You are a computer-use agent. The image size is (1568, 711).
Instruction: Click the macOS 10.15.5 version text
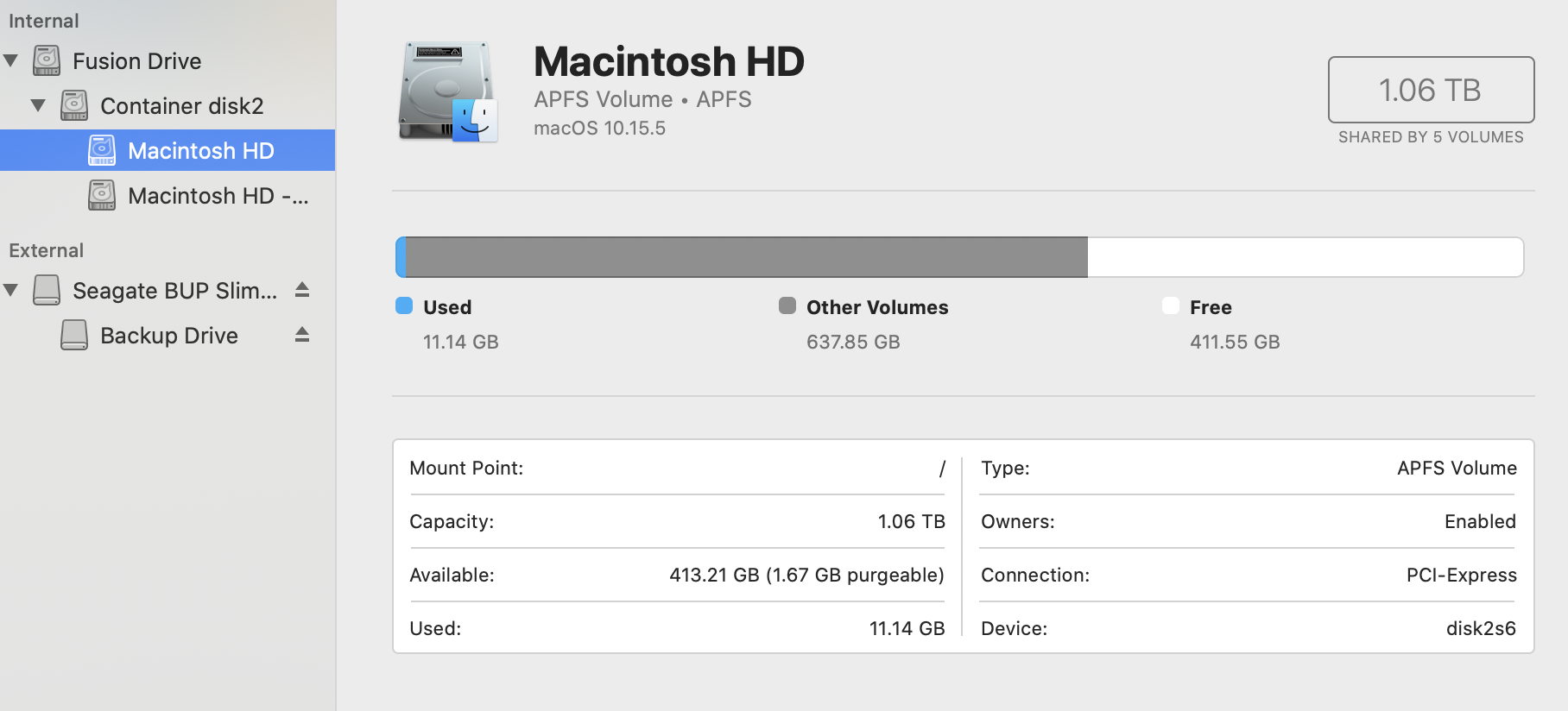point(599,129)
